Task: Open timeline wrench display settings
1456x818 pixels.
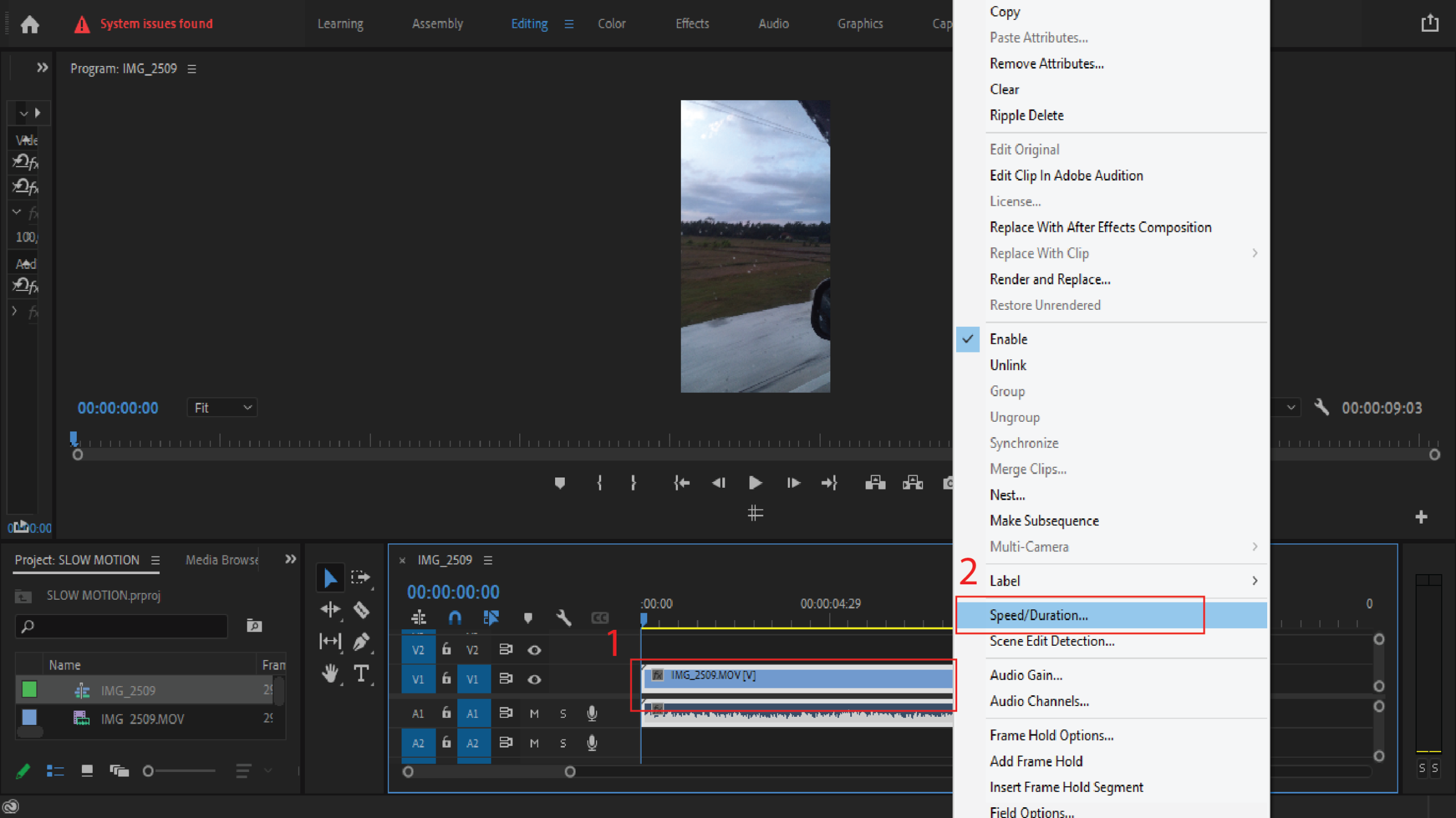Action: pyautogui.click(x=563, y=618)
